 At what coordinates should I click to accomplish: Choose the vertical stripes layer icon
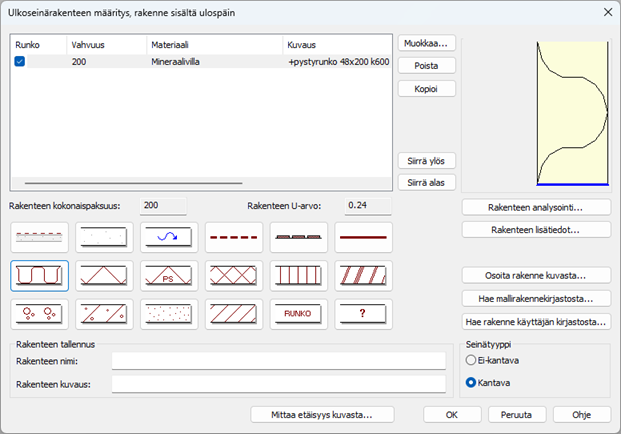[x=298, y=275]
